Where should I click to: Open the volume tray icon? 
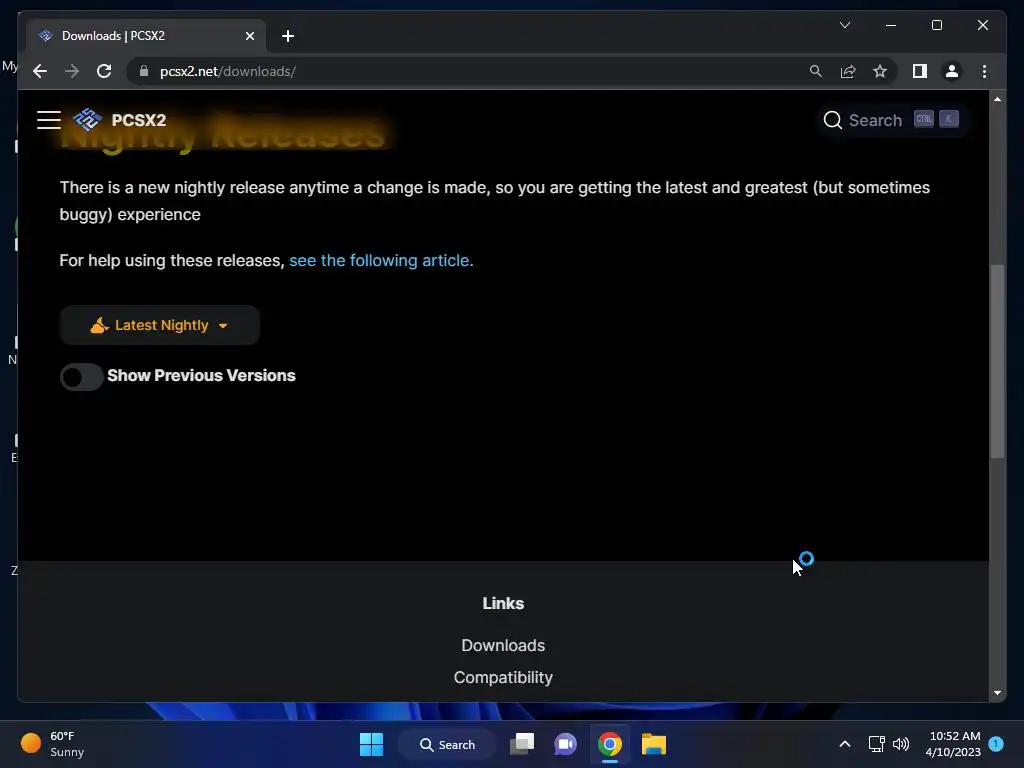pos(901,744)
